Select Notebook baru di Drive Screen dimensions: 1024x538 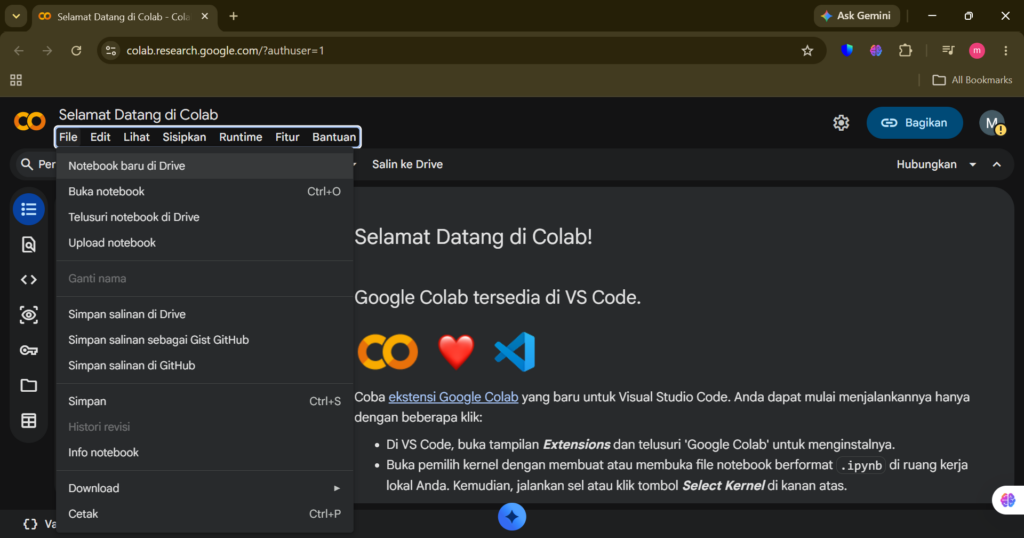click(x=204, y=166)
